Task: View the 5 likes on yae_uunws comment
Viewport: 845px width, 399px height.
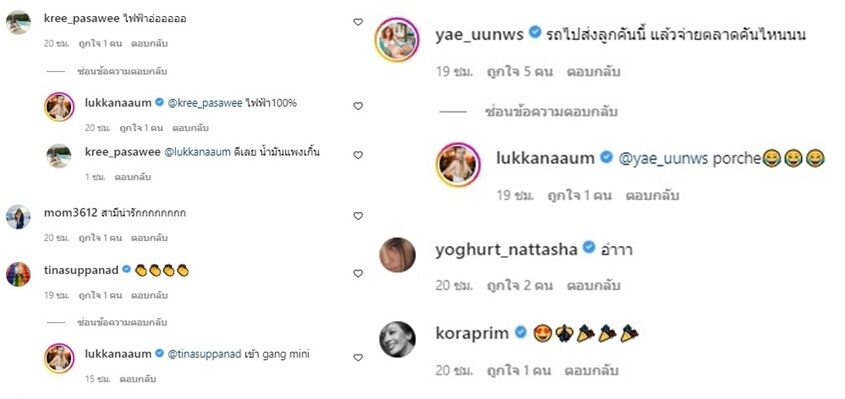Action: click(x=520, y=72)
